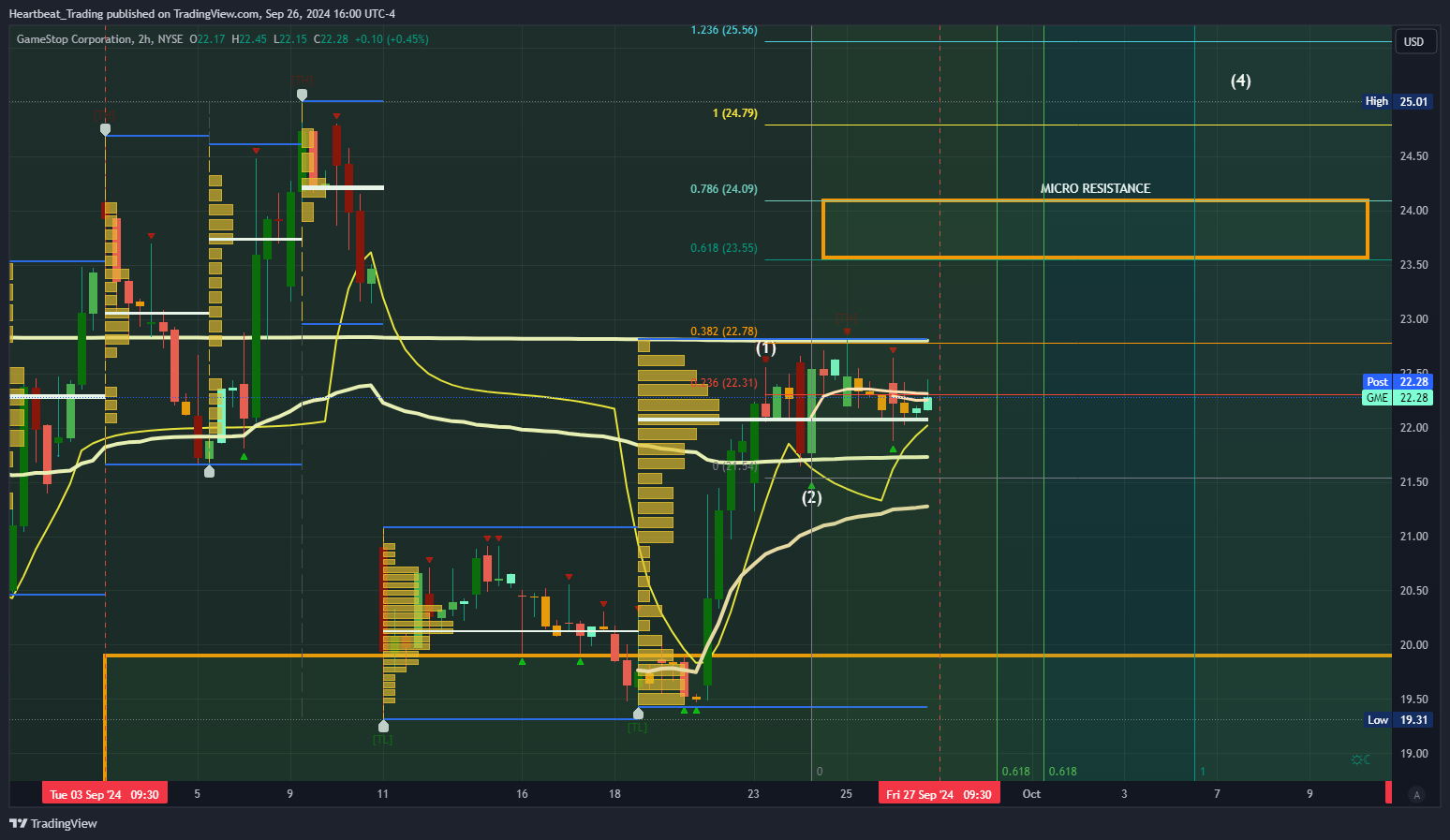Select the 1 (24.79) Fibonacci label

tap(735, 113)
